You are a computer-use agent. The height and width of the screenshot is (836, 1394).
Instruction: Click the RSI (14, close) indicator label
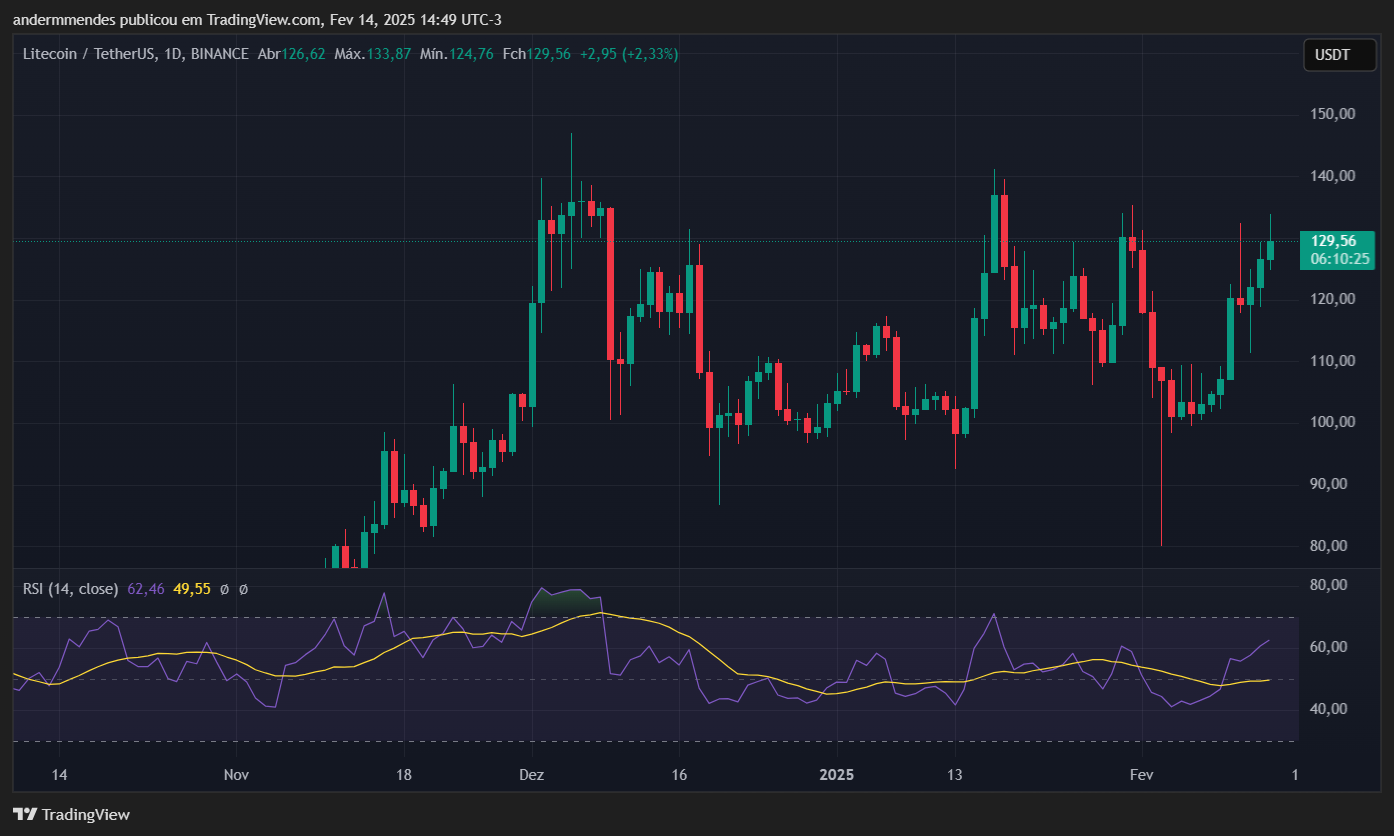click(x=70, y=589)
